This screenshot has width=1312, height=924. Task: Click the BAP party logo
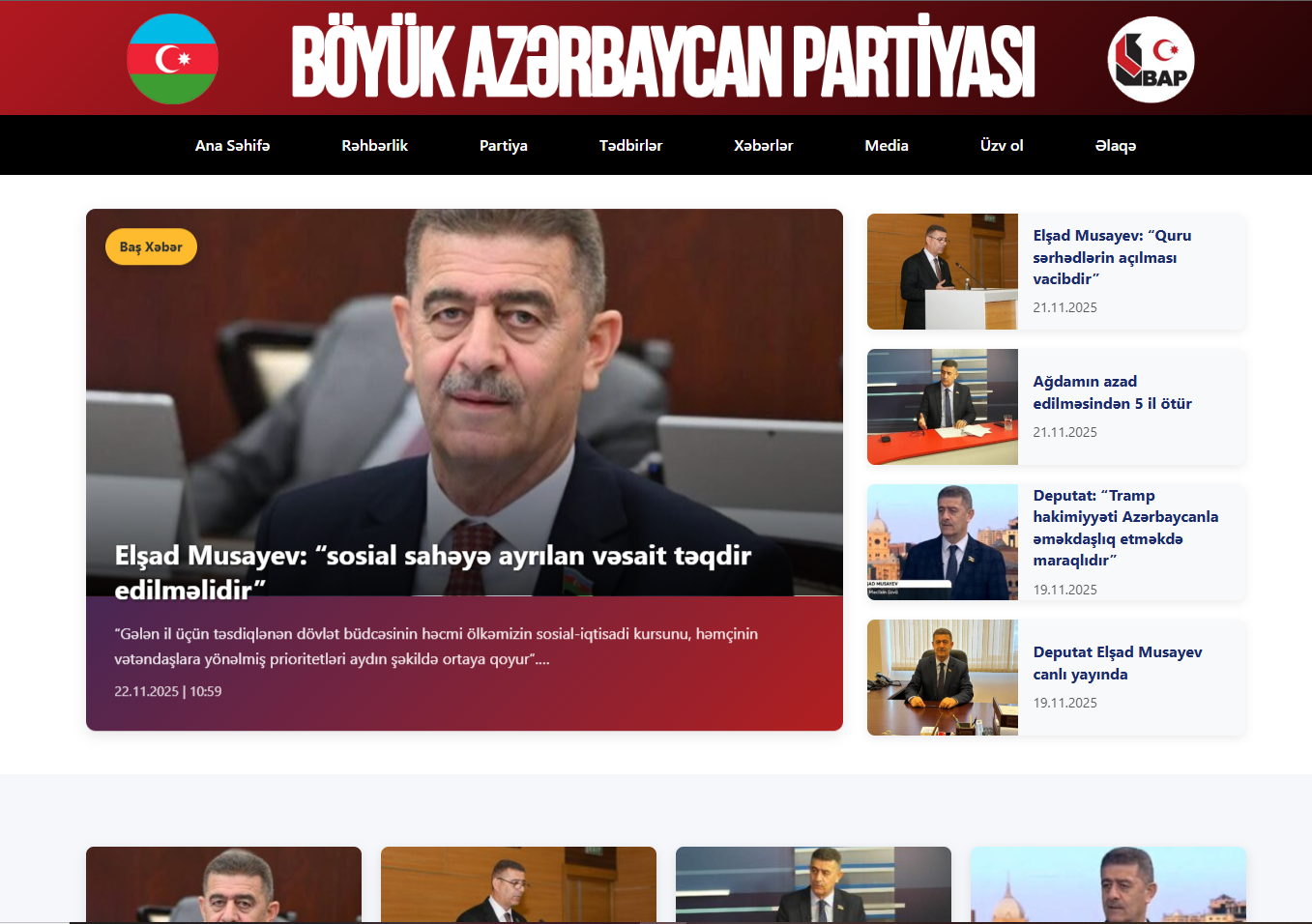tap(1151, 60)
